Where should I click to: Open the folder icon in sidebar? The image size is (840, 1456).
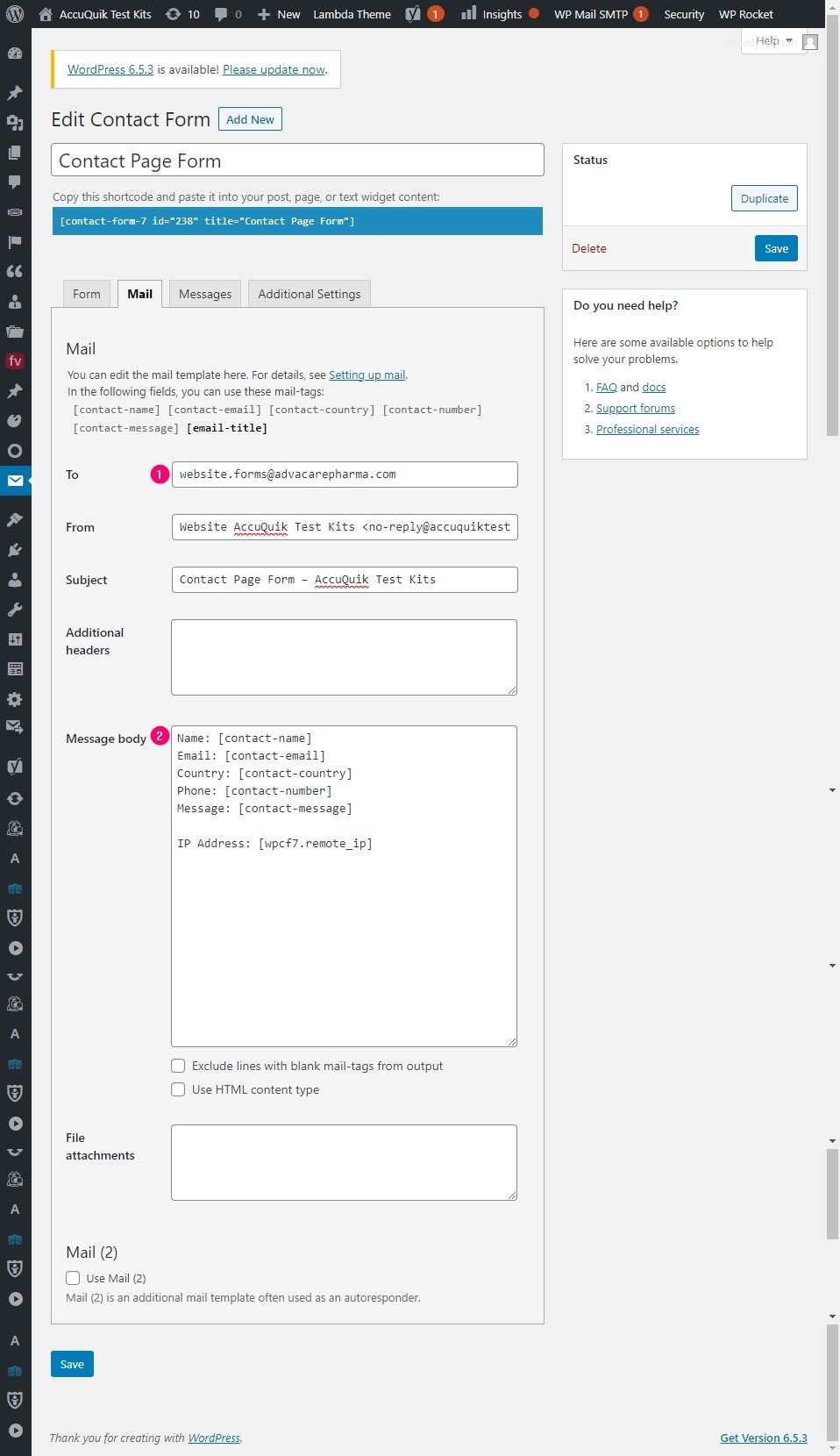pyautogui.click(x=15, y=331)
